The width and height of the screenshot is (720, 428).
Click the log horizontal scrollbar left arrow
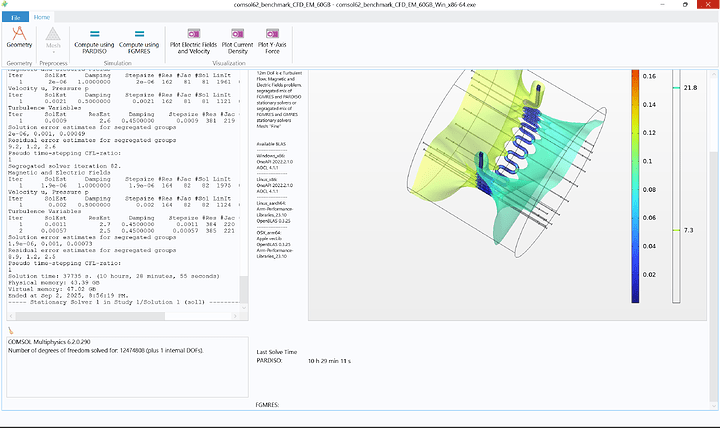click(x=11, y=316)
